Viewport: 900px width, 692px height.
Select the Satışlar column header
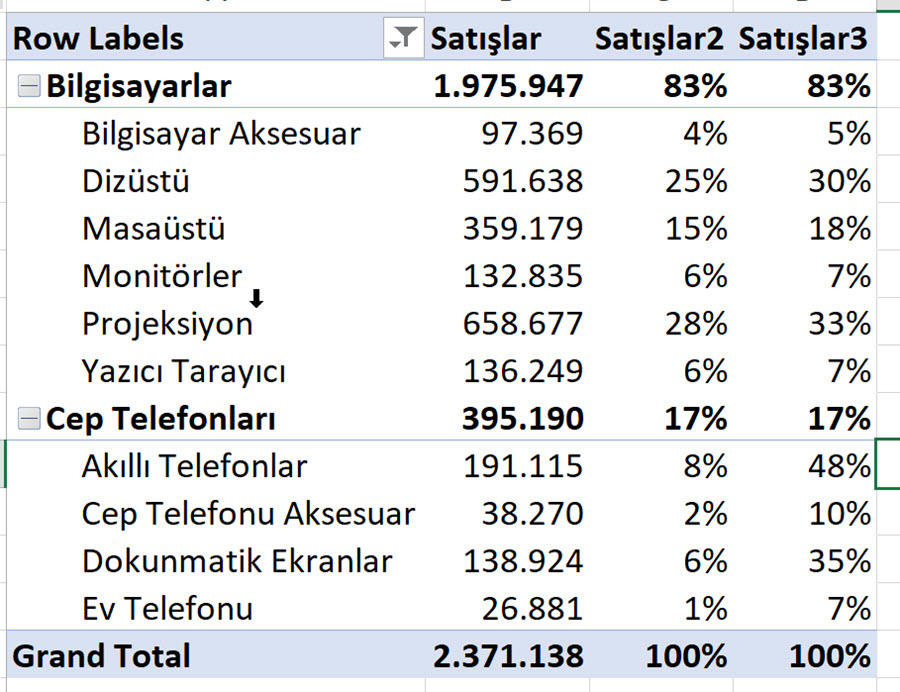click(486, 39)
